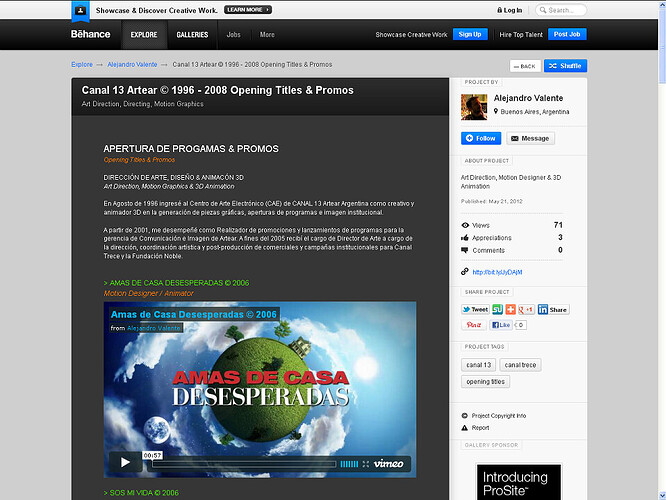666x500 pixels.
Task: Click the 'AMAS DE CASA DESESPERADAS © 2006' heading
Action: pos(176,283)
